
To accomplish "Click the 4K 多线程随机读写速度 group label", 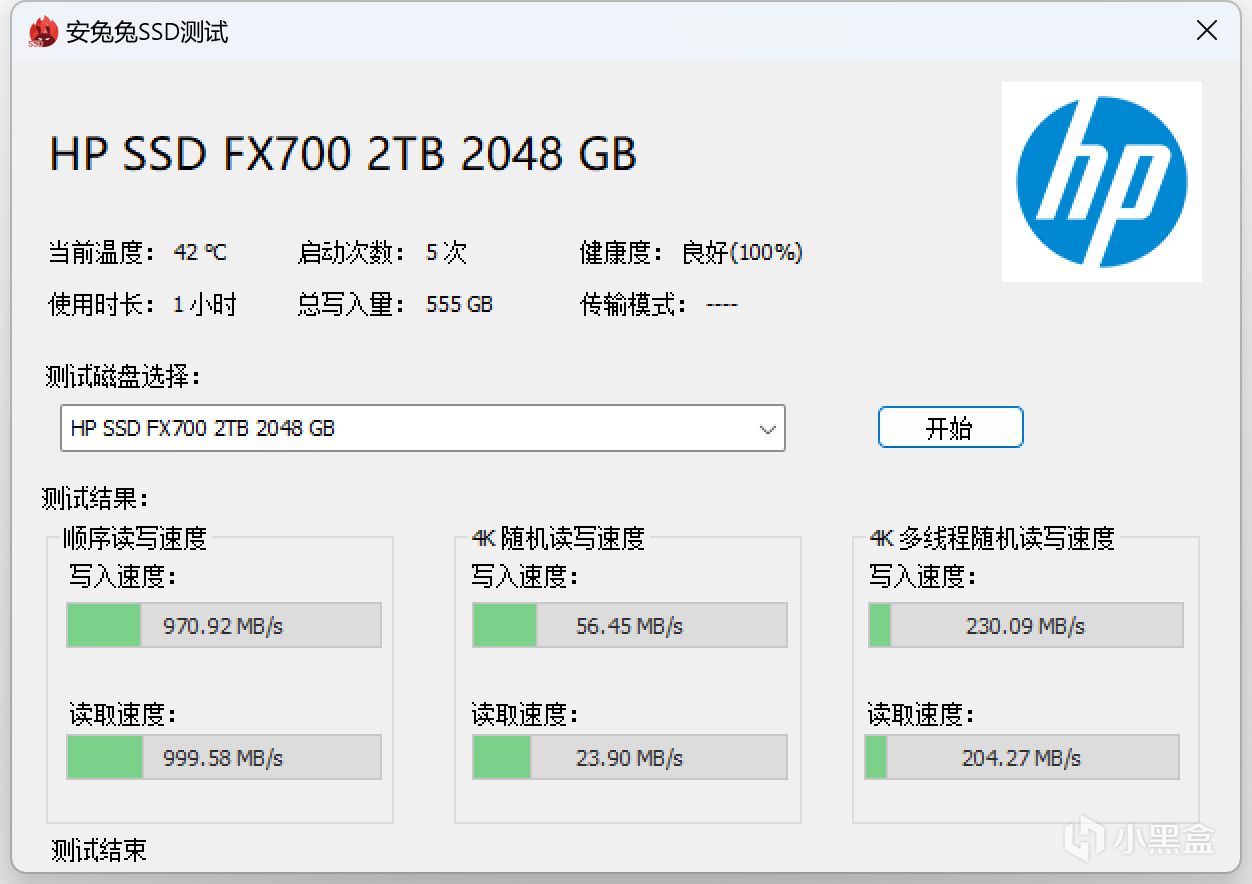I will 991,539.
